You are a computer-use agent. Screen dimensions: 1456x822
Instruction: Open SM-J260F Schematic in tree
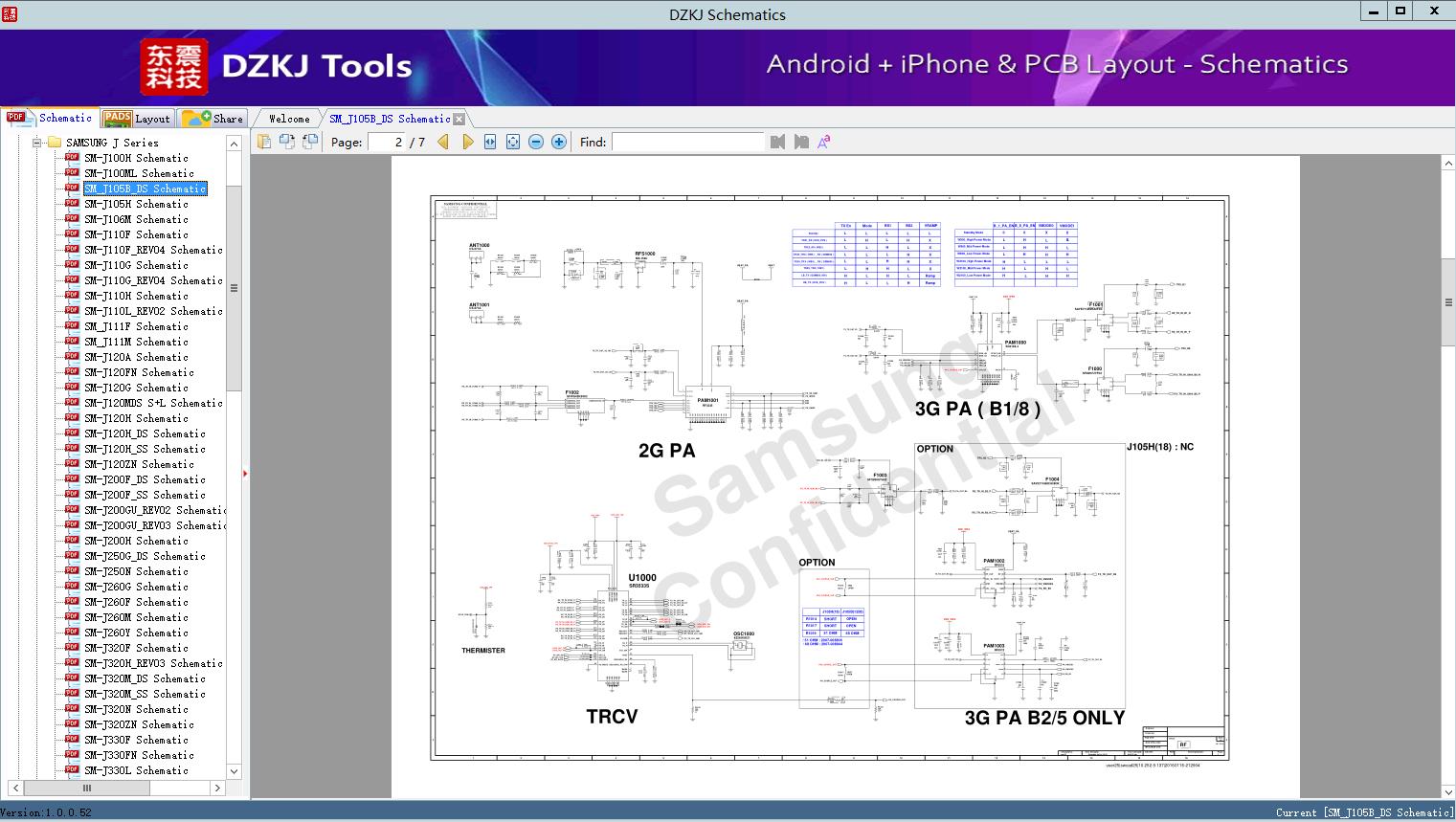[x=136, y=602]
